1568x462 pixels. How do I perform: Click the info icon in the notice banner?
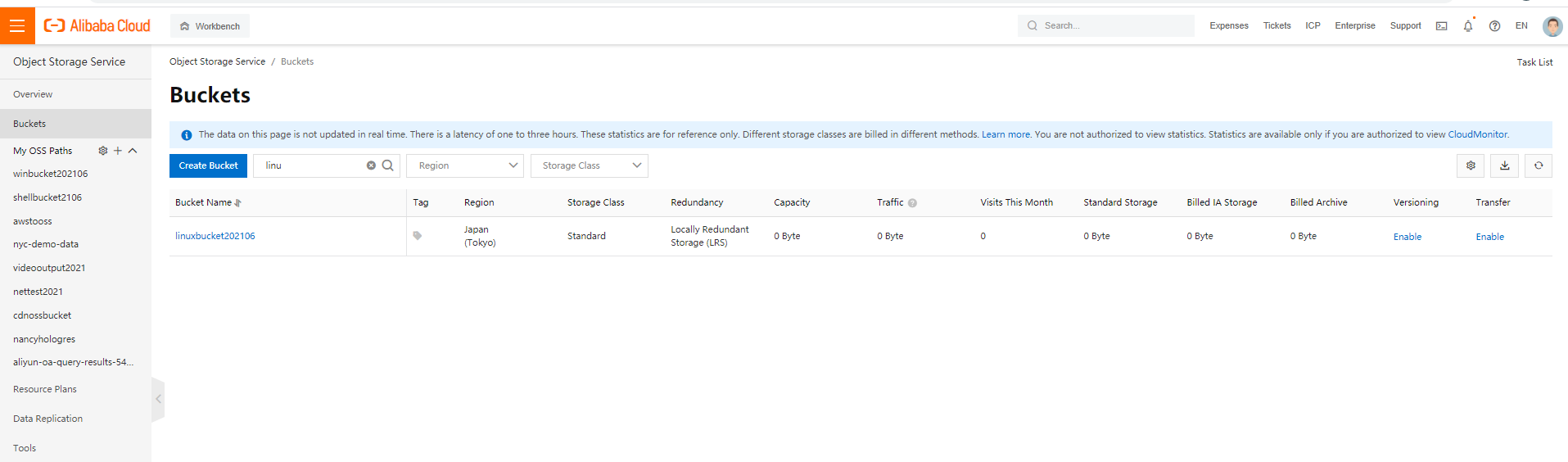(x=187, y=135)
